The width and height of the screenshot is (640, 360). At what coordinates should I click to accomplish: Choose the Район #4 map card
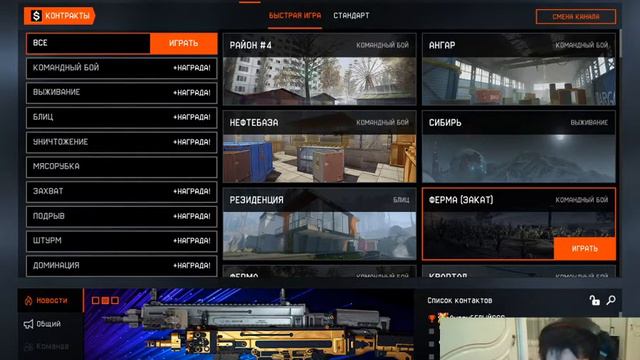[320, 69]
